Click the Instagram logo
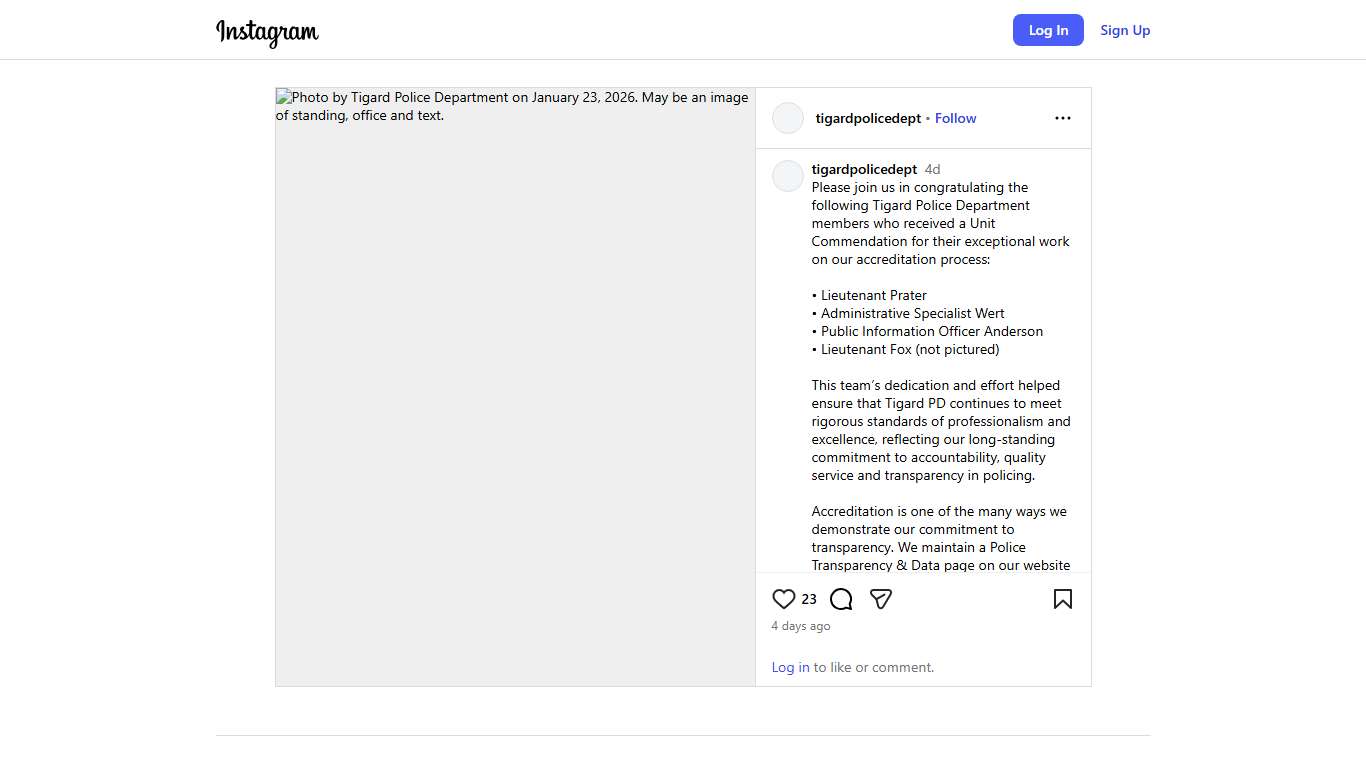The width and height of the screenshot is (1366, 768). [x=267, y=32]
